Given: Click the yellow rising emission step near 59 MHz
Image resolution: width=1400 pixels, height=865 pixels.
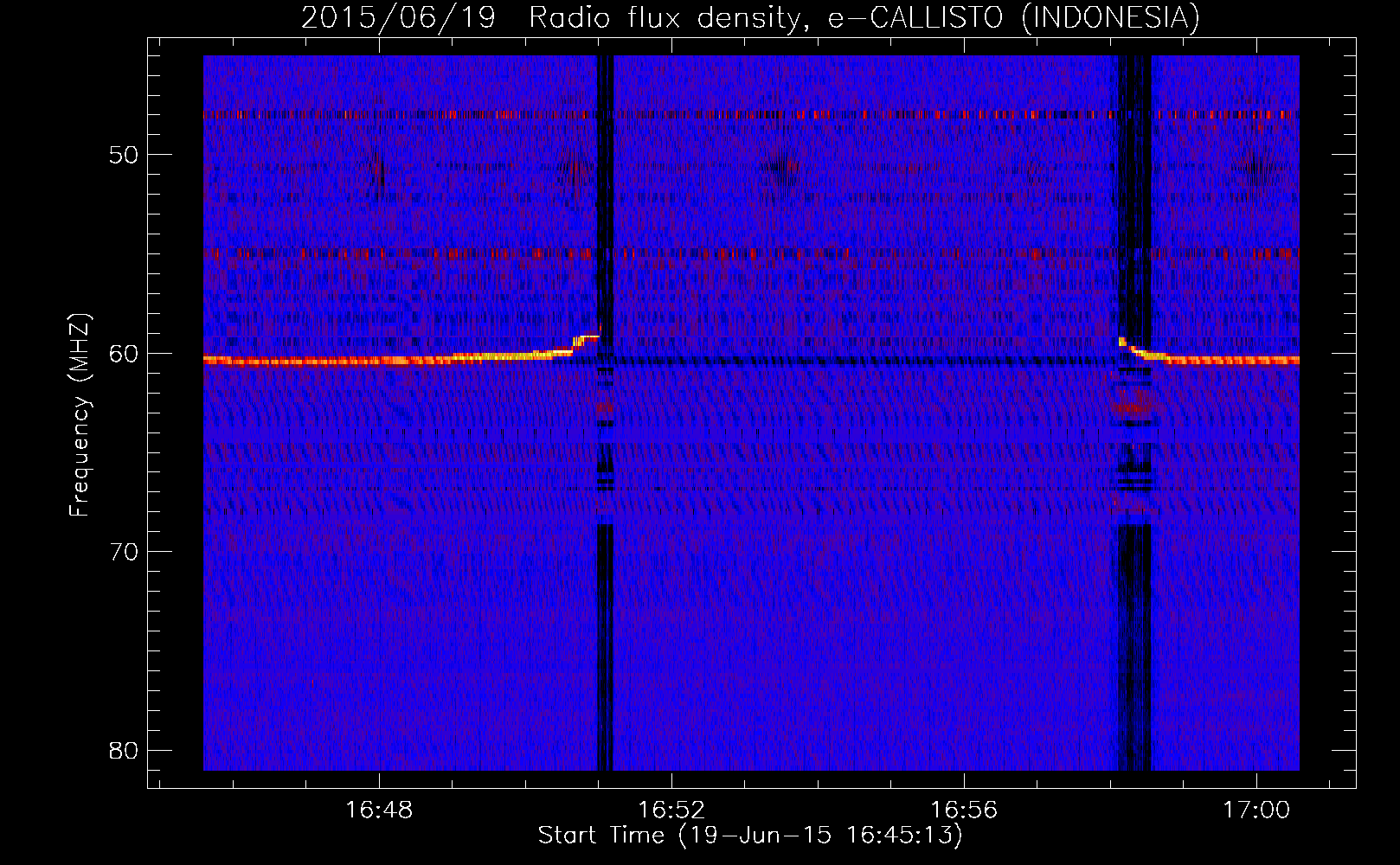Looking at the screenshot, I should click(586, 339).
